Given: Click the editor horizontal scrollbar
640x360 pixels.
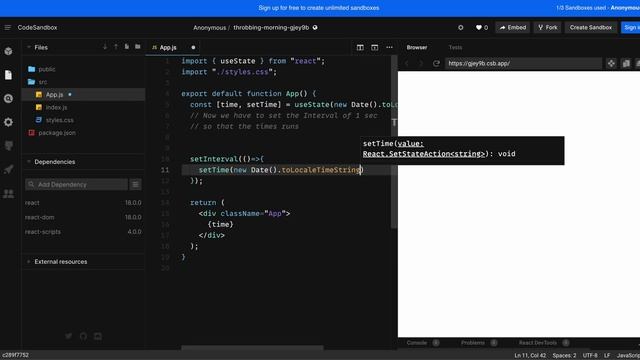Looking at the screenshot, I should click(x=252, y=348).
